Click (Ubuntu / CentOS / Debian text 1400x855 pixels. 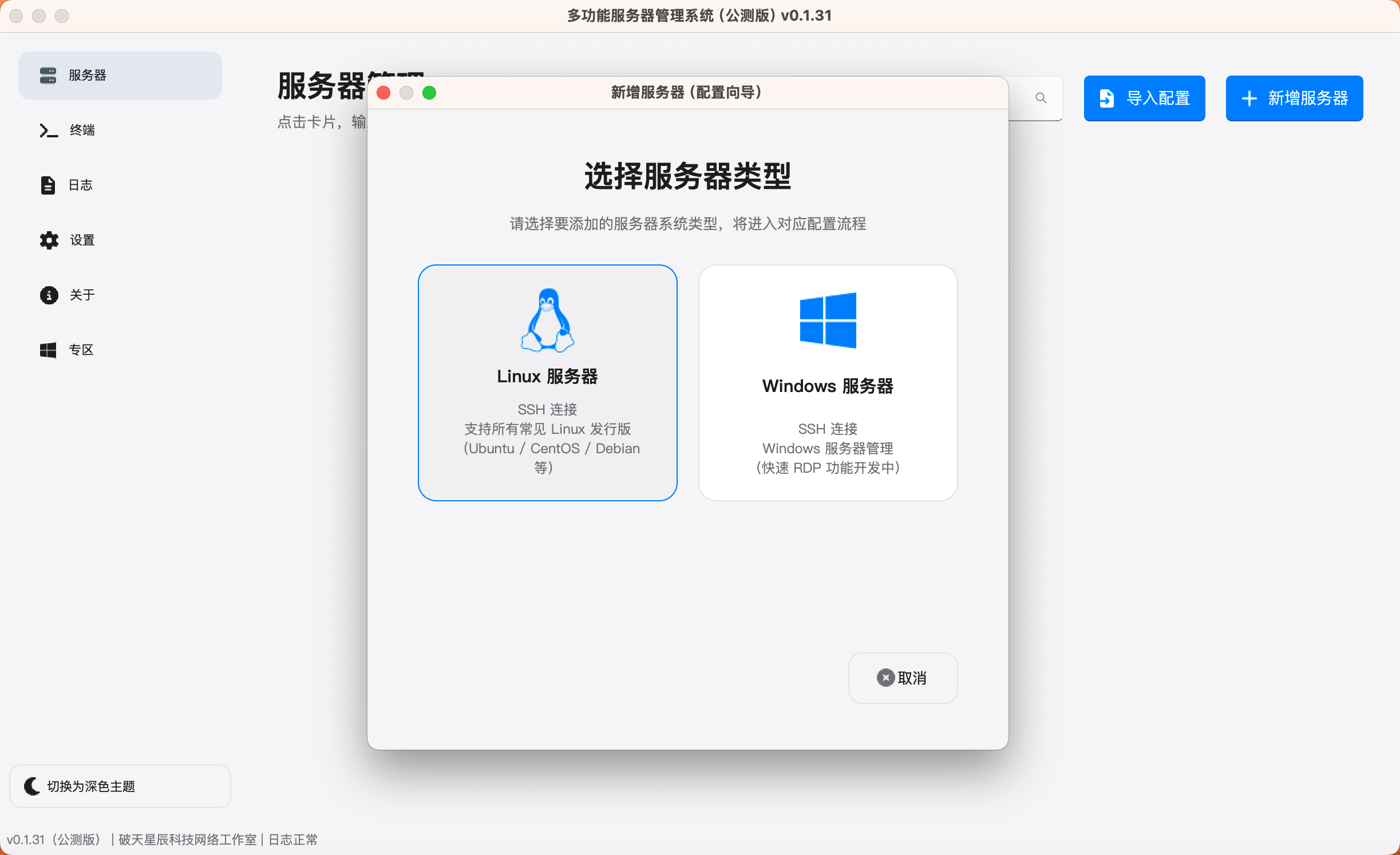[x=551, y=448]
